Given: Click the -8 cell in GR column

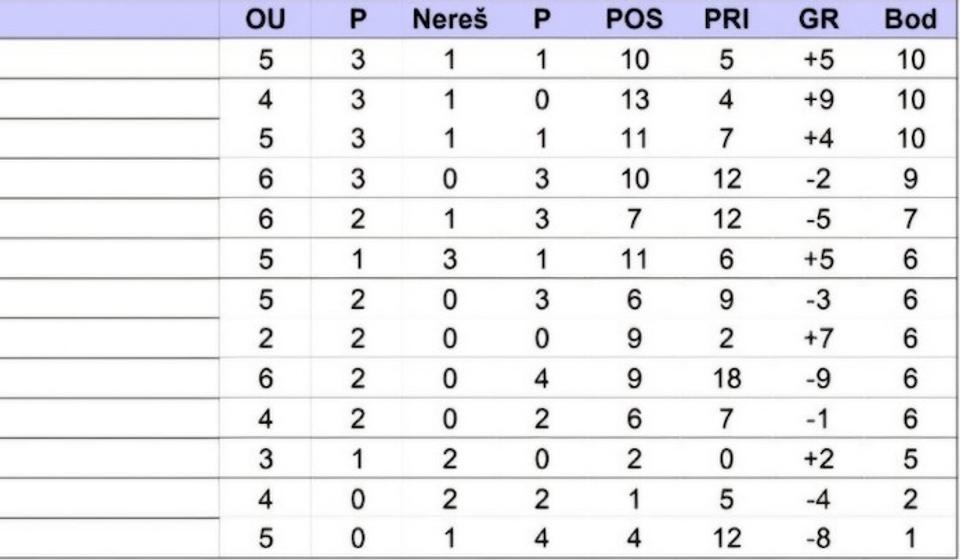Looking at the screenshot, I should click(819, 539).
